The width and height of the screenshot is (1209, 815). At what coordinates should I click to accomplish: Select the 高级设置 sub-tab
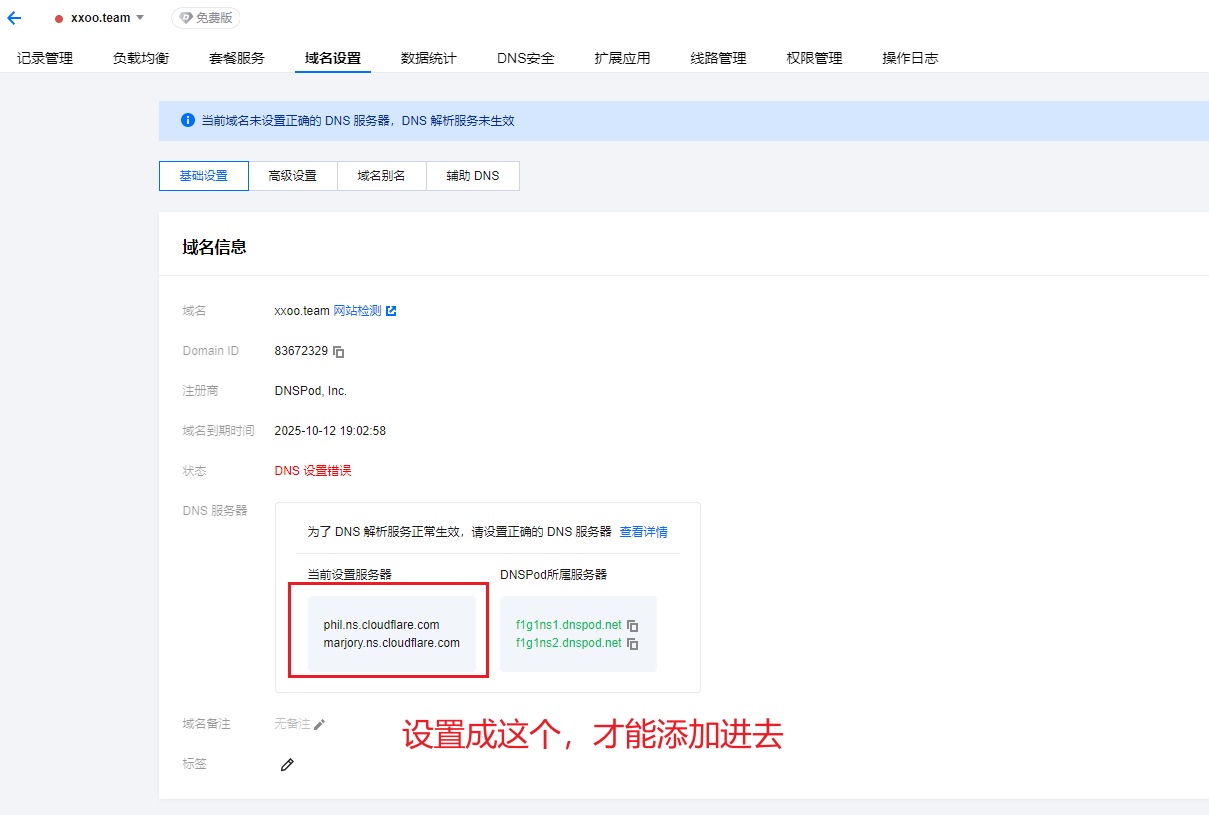[x=292, y=176]
